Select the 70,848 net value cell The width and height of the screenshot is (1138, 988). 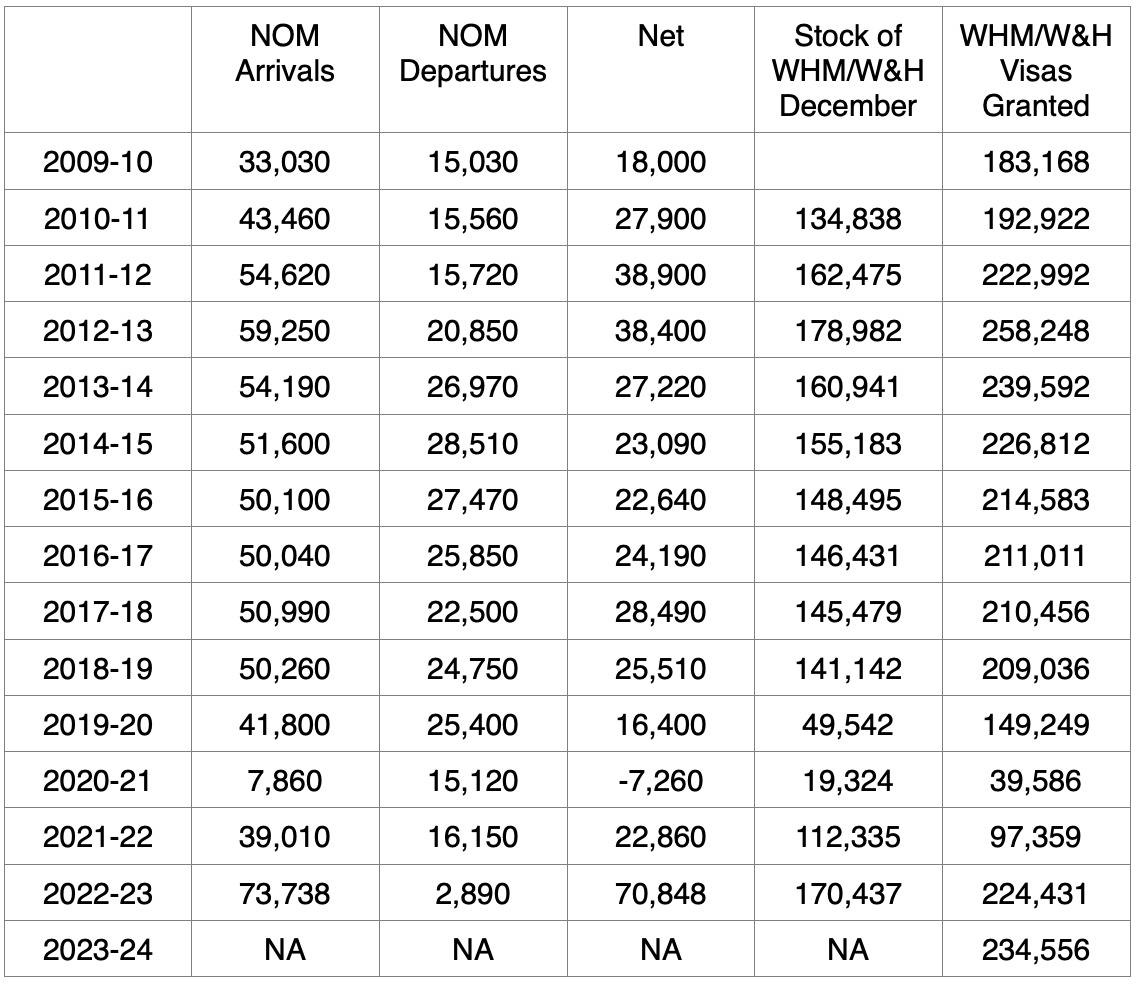[x=660, y=893]
